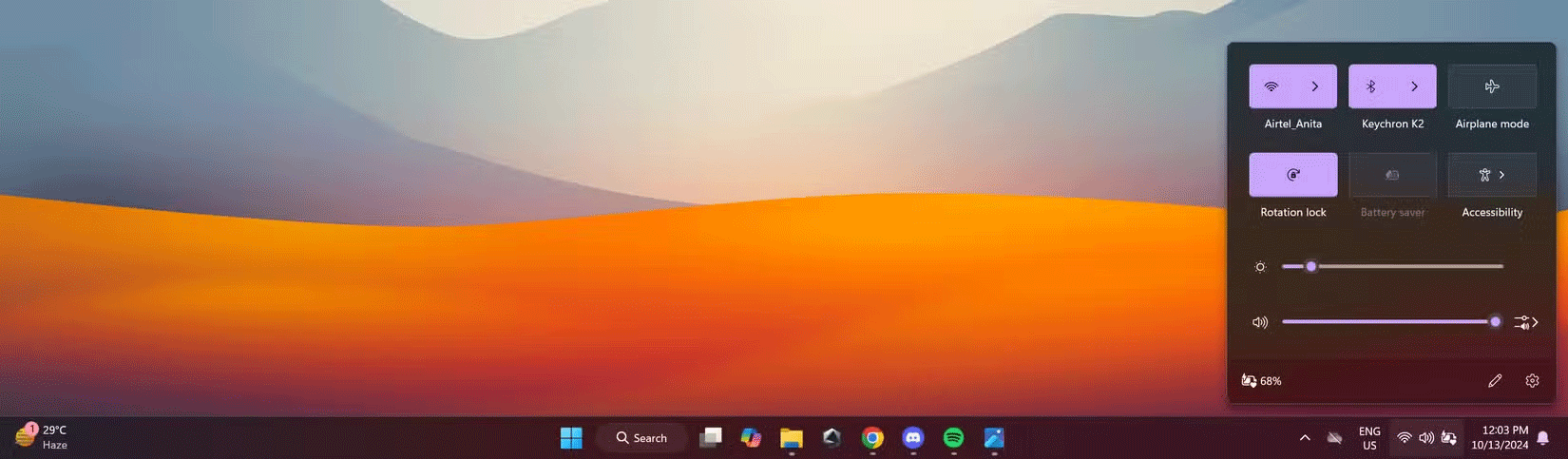
Task: Toggle the Bluetooth quick setting tile
Action: [x=1370, y=86]
